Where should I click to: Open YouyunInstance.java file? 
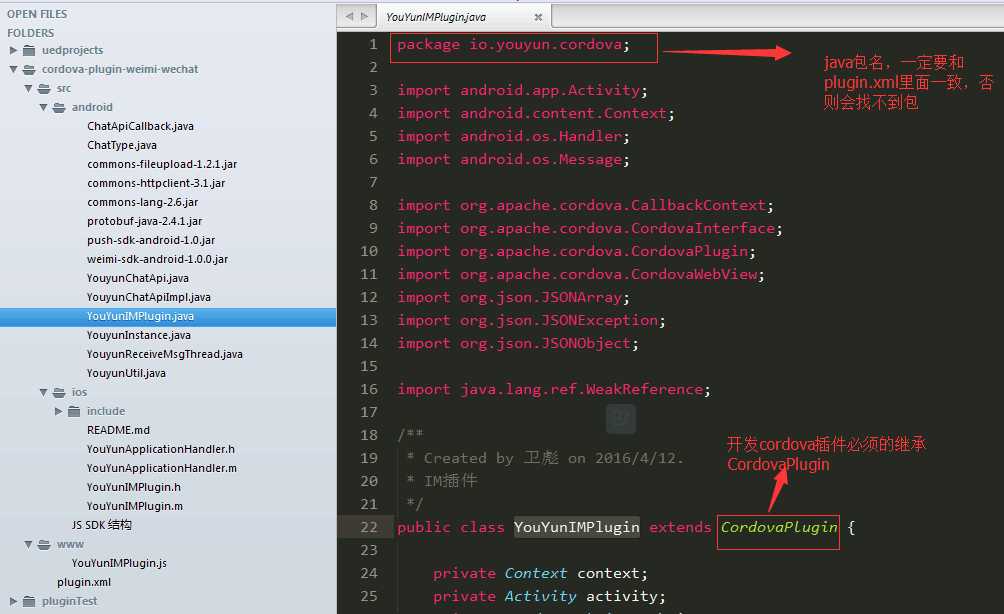[139, 335]
